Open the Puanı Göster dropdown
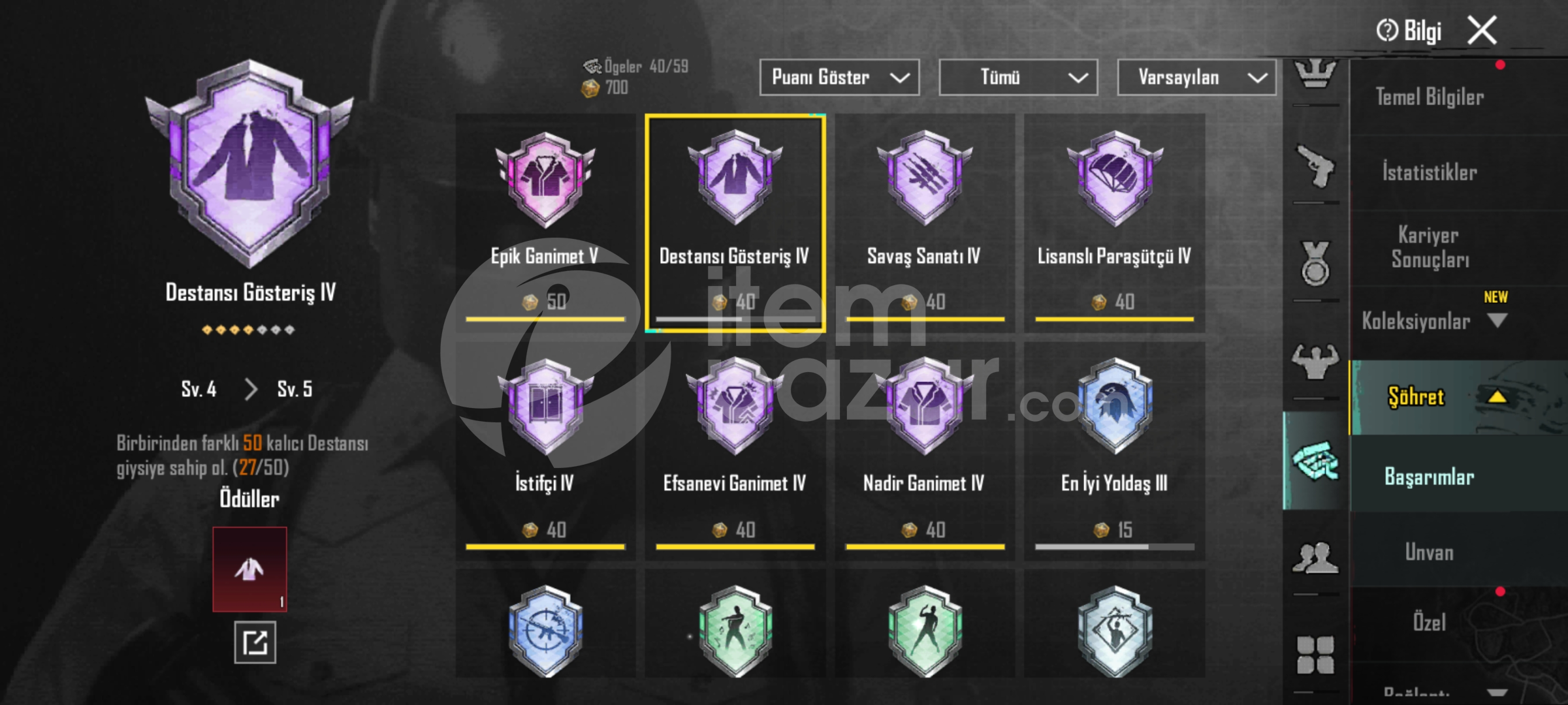 [839, 78]
